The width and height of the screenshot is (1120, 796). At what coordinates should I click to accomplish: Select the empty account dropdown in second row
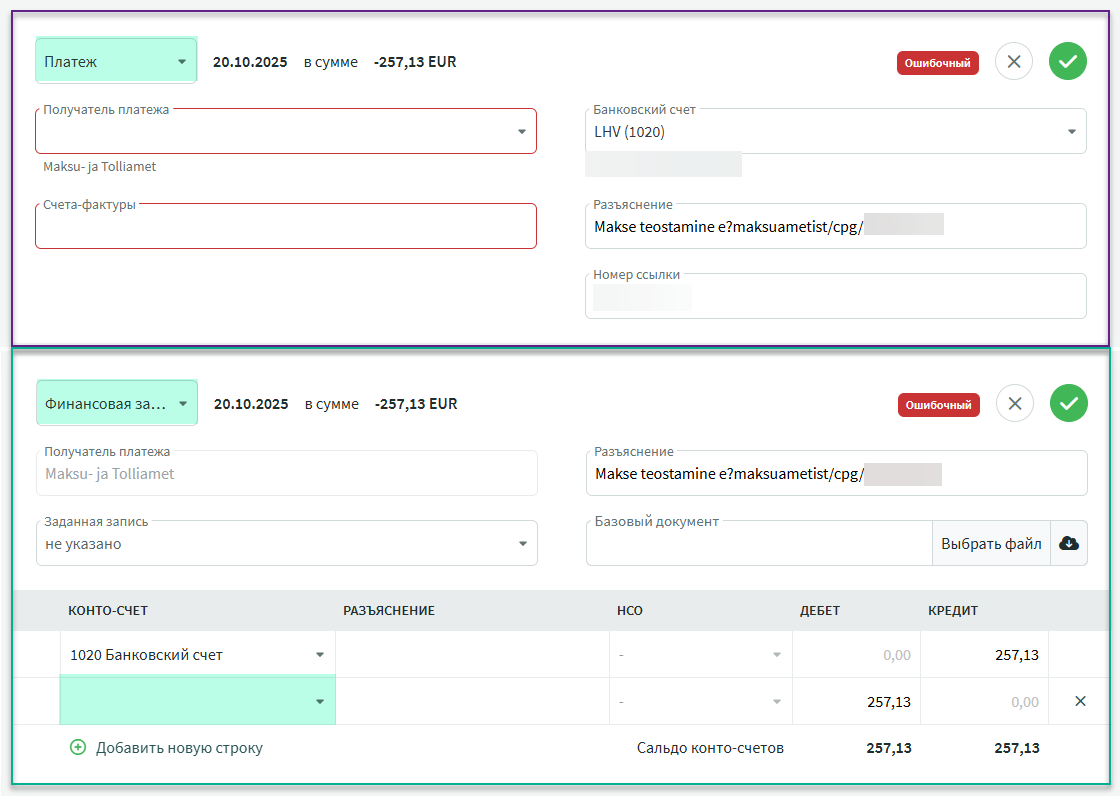pyautogui.click(x=198, y=701)
